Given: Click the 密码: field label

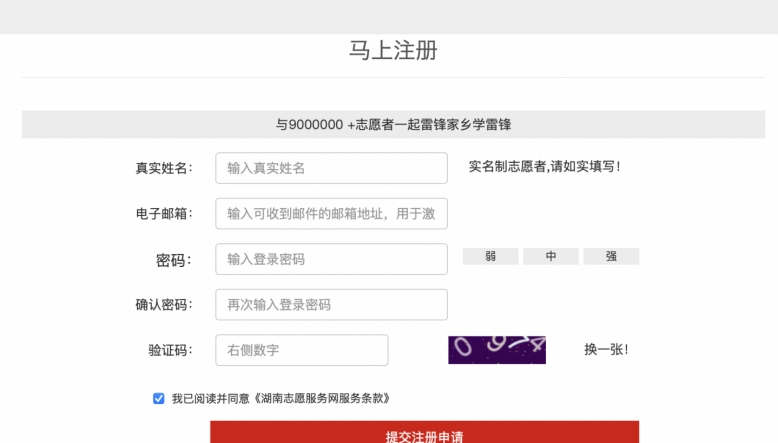Looking at the screenshot, I should pyautogui.click(x=173, y=260).
